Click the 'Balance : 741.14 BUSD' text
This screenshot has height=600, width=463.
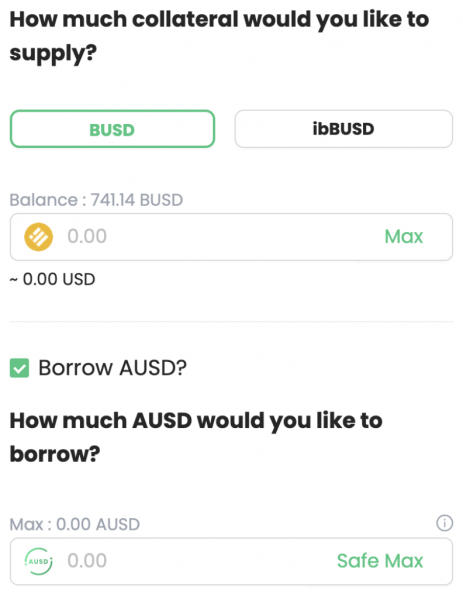[96, 200]
